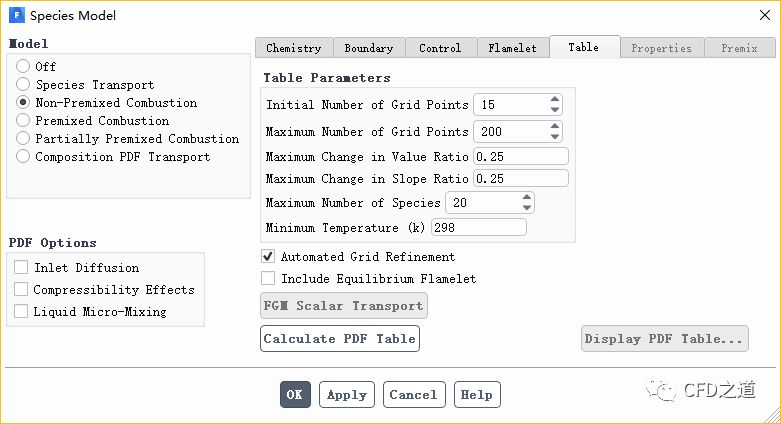Image resolution: width=781 pixels, height=424 pixels.
Task: Click the Fluent app icon in title bar
Action: [x=15, y=15]
